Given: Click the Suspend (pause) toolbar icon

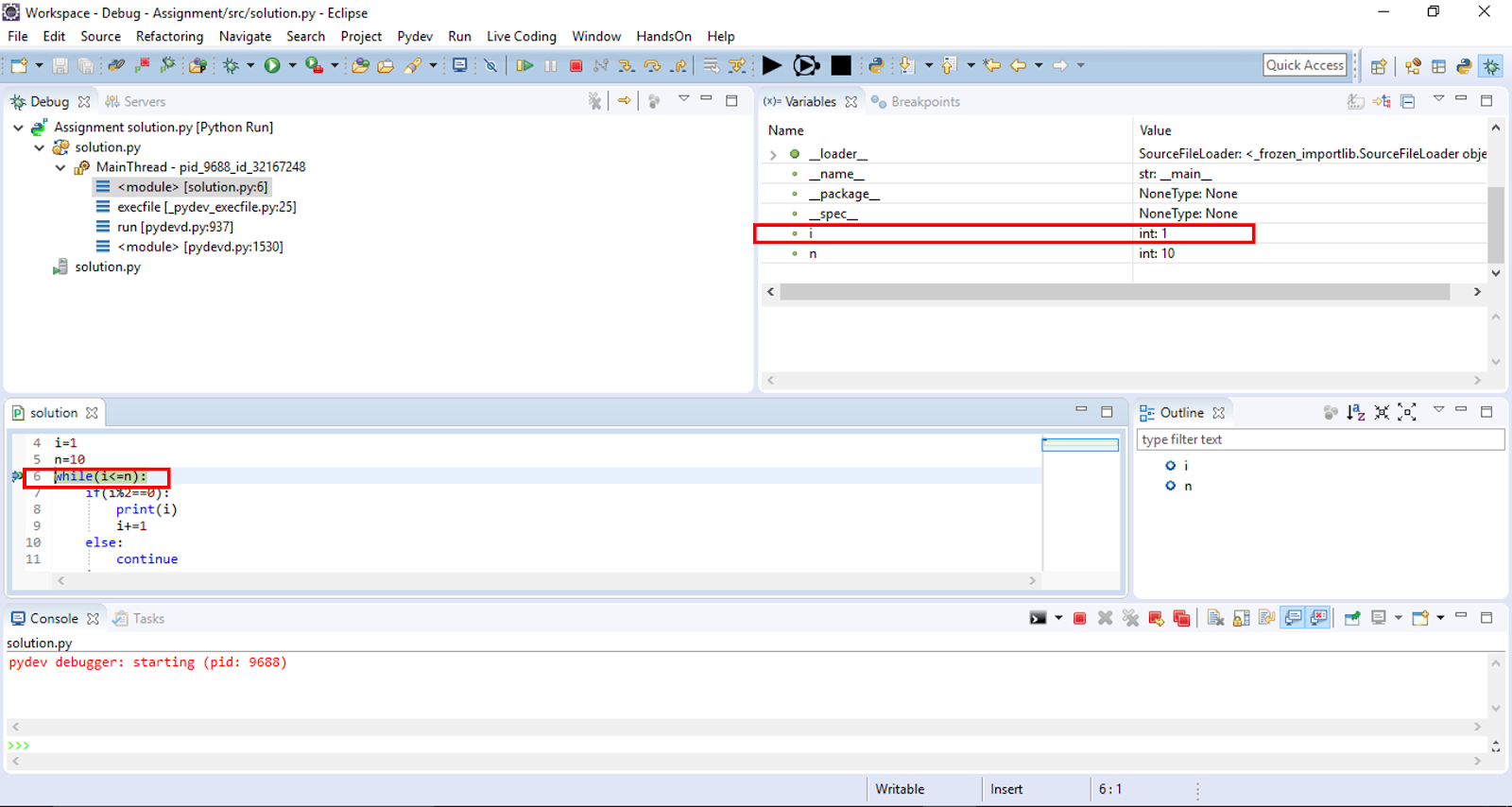Looking at the screenshot, I should (x=550, y=65).
